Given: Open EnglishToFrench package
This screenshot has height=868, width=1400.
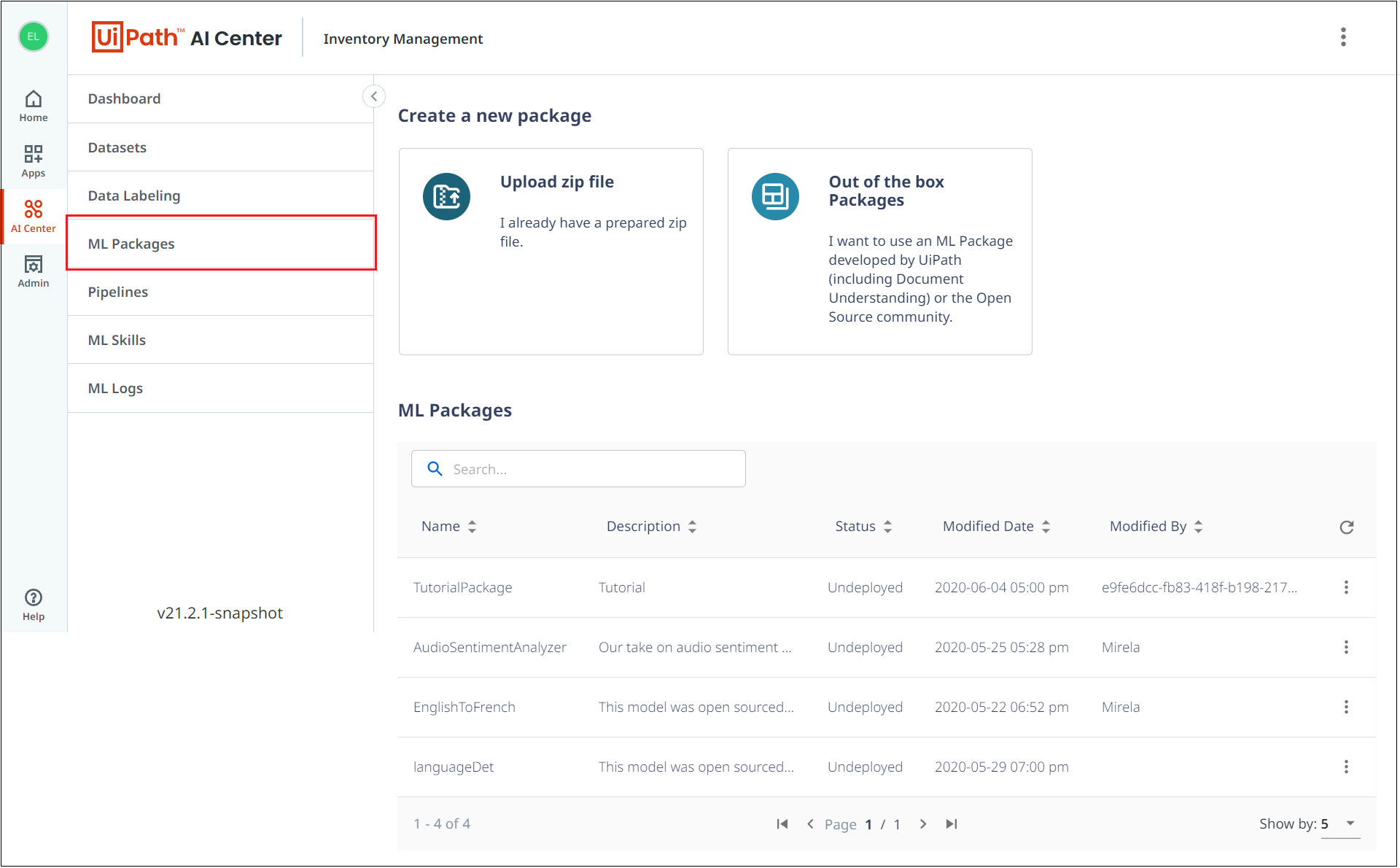Looking at the screenshot, I should pos(464,708).
